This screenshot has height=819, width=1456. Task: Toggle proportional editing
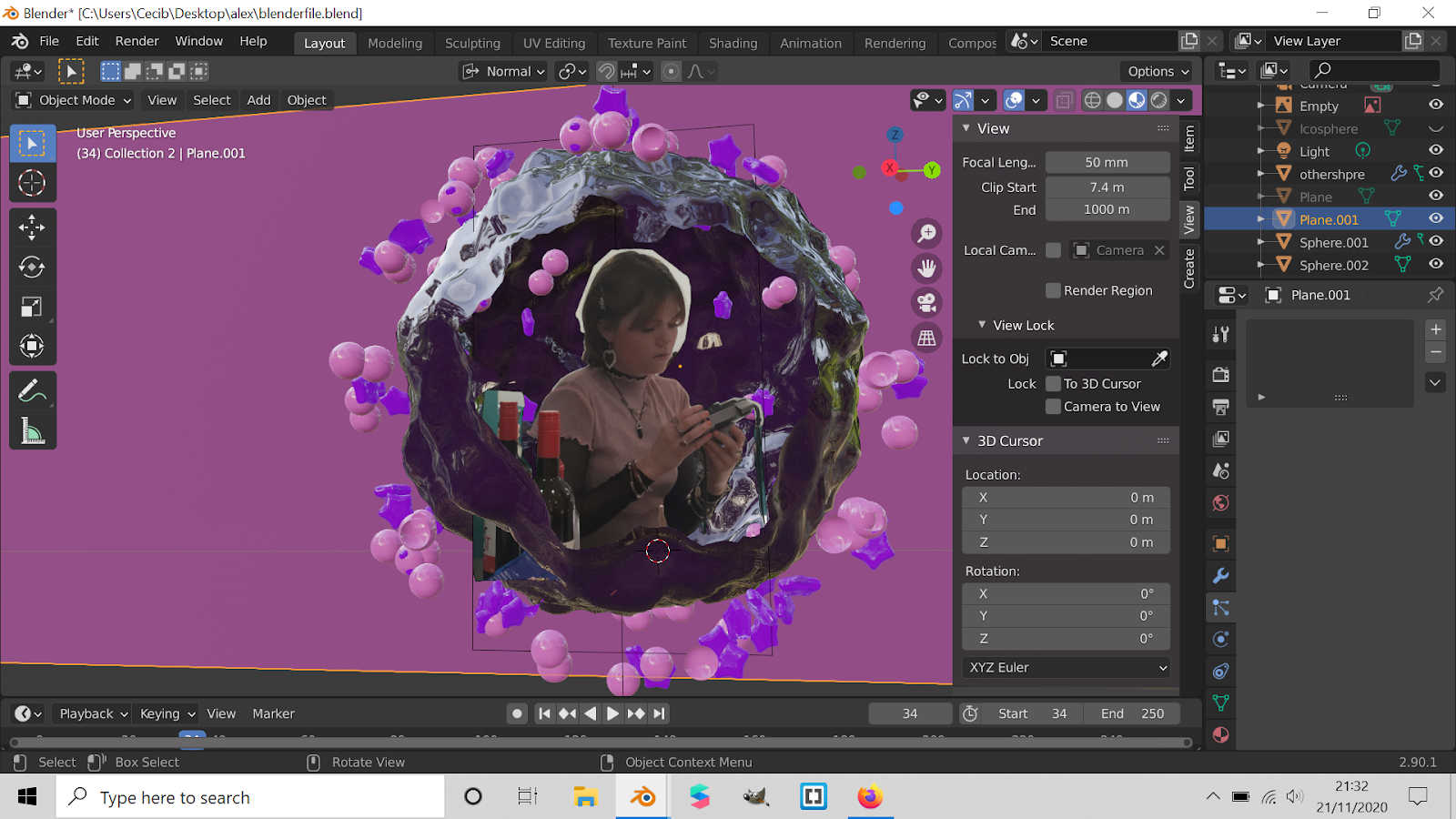(671, 71)
